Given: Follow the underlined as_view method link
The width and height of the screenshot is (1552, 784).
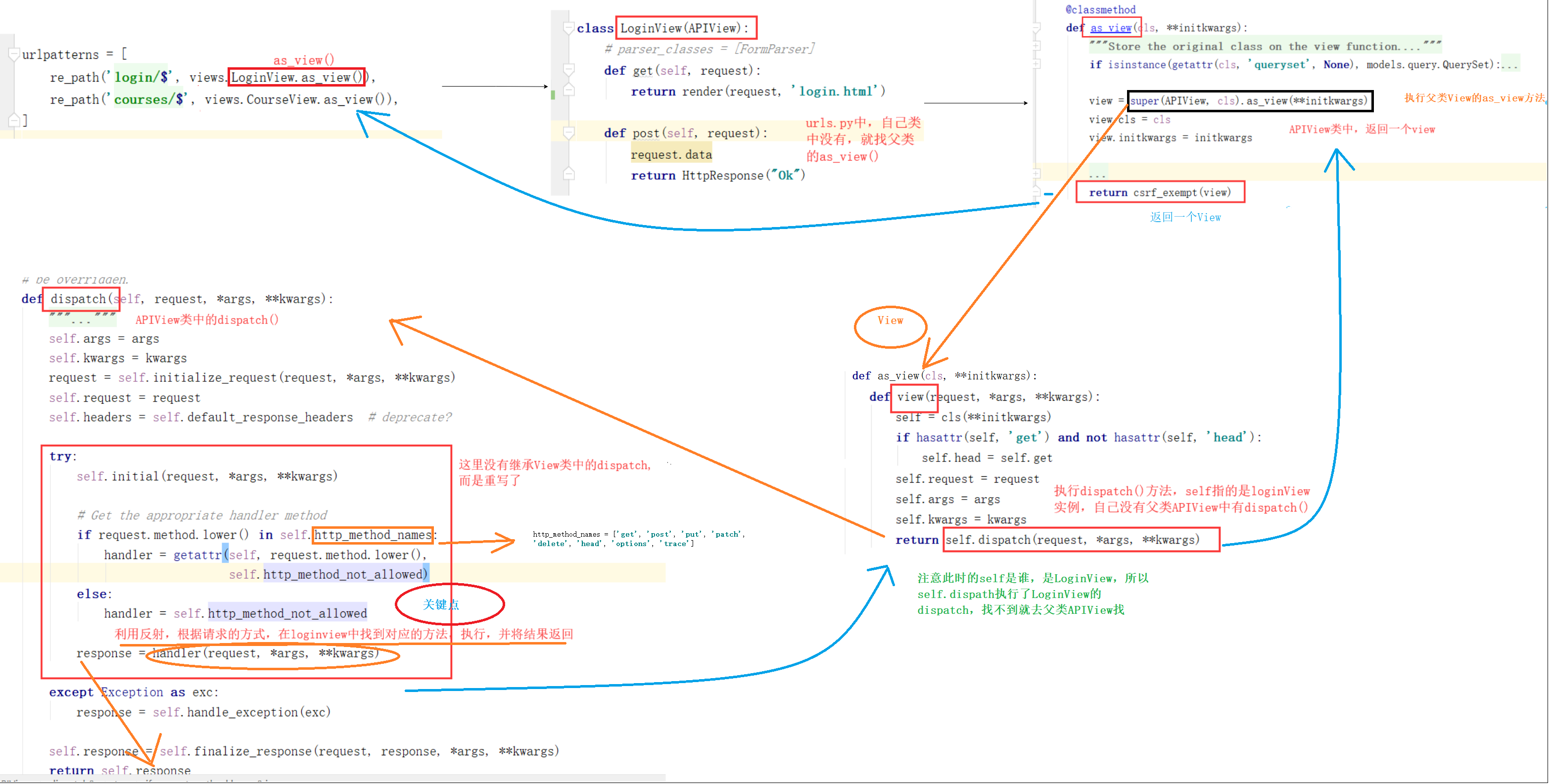Looking at the screenshot, I should (x=1110, y=28).
